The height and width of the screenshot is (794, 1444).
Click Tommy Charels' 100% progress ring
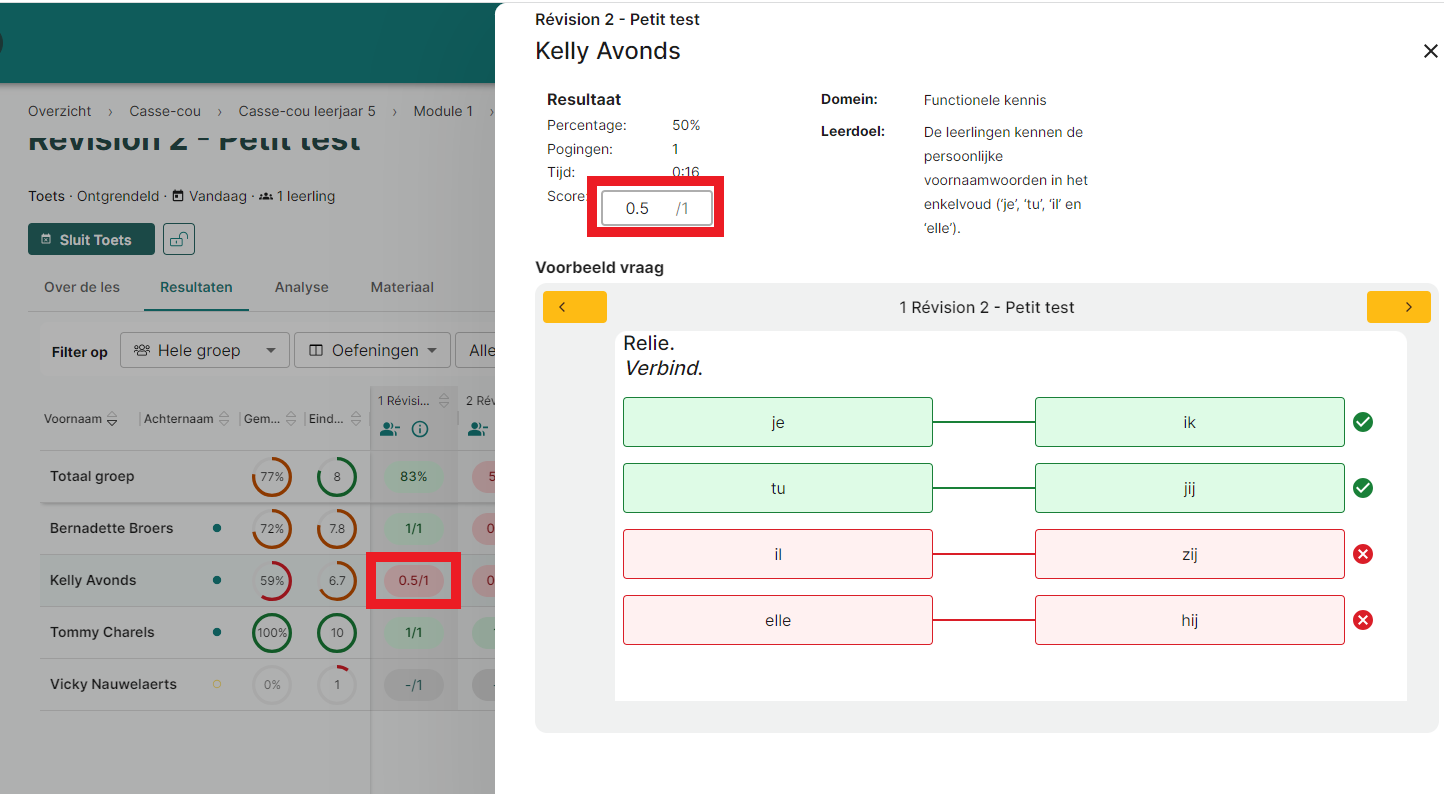click(272, 632)
